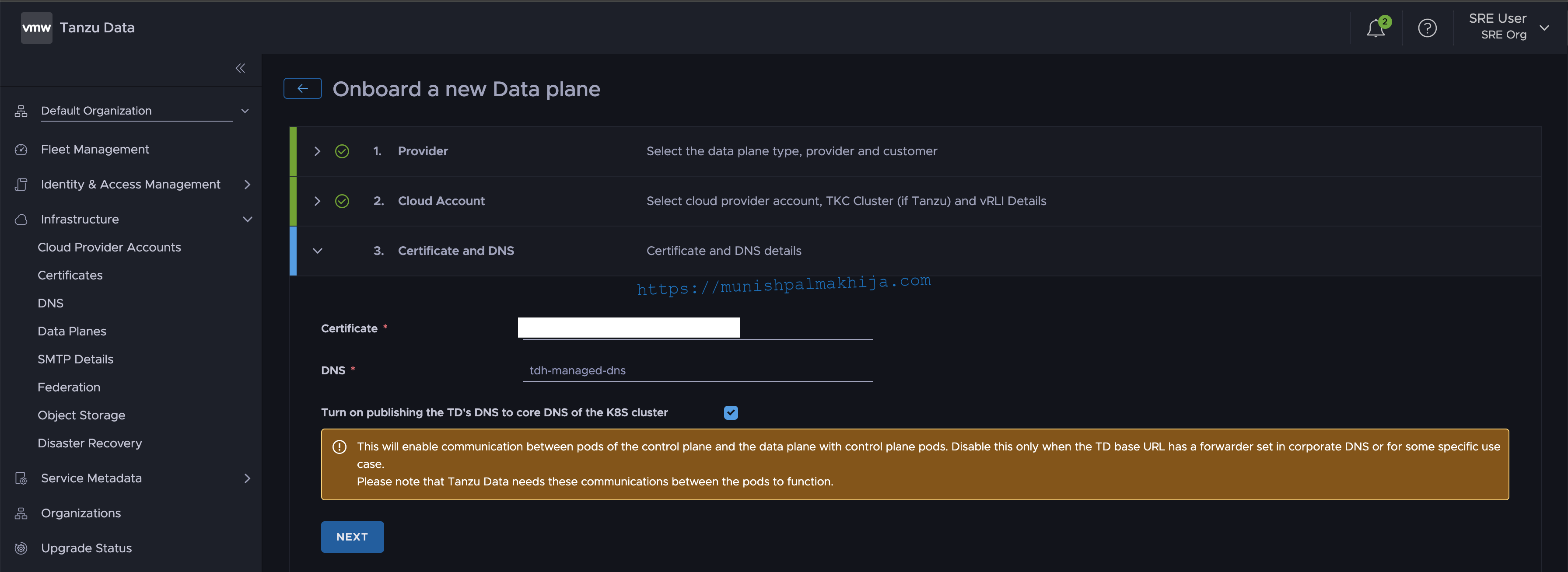
Task: Open the help question mark icon
Action: (1427, 28)
